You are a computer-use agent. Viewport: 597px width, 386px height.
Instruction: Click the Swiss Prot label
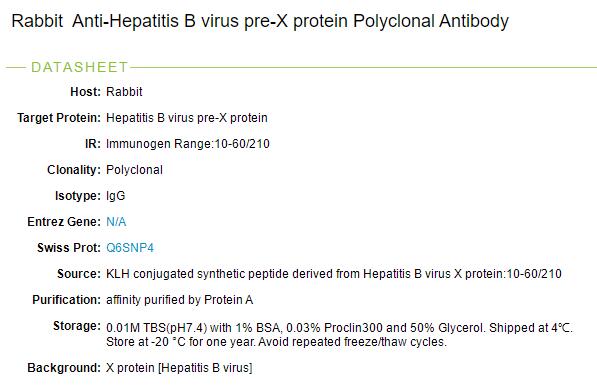point(69,248)
